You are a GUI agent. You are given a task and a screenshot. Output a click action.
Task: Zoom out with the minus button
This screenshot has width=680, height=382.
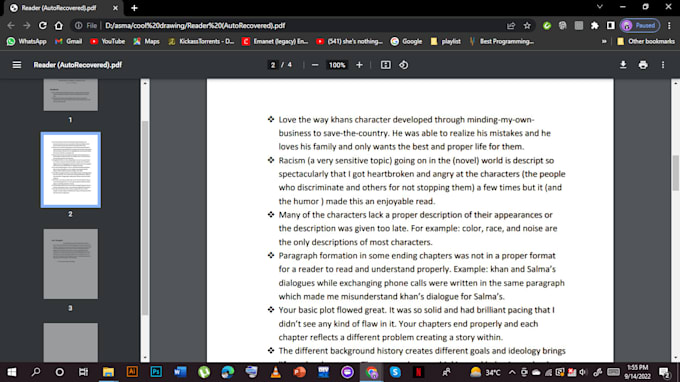click(315, 65)
